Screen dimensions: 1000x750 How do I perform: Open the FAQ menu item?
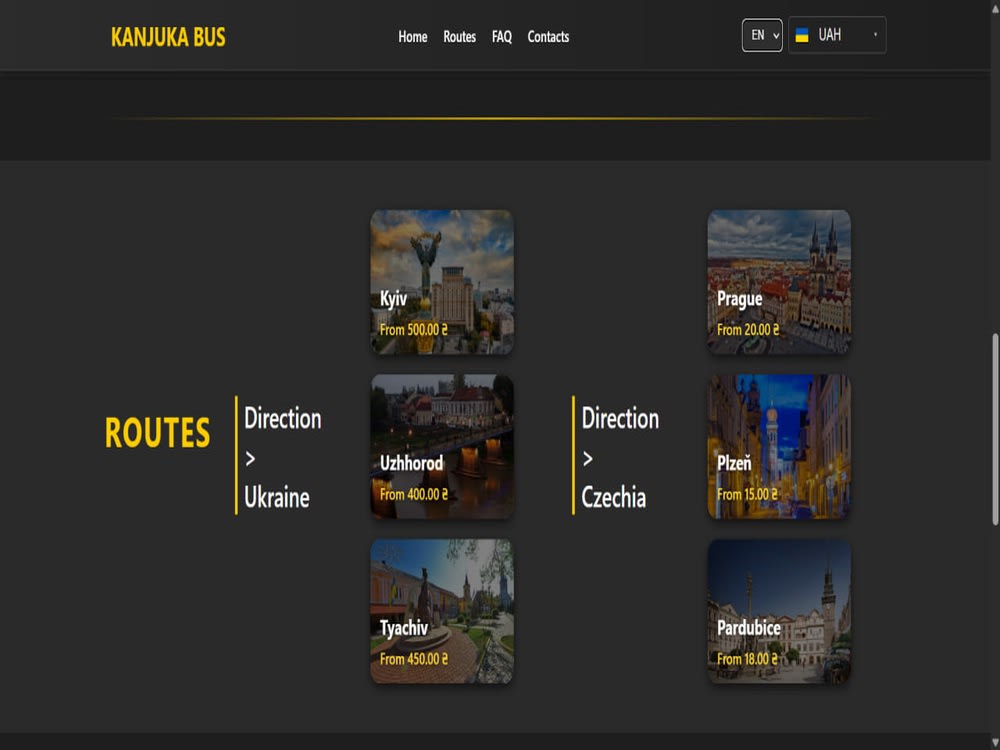coord(501,37)
